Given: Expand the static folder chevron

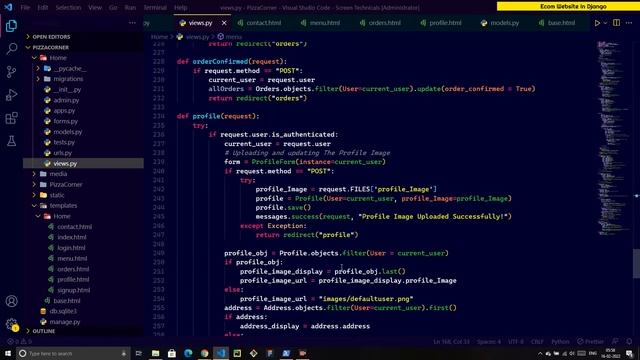Looking at the screenshot, I should click(34, 195).
